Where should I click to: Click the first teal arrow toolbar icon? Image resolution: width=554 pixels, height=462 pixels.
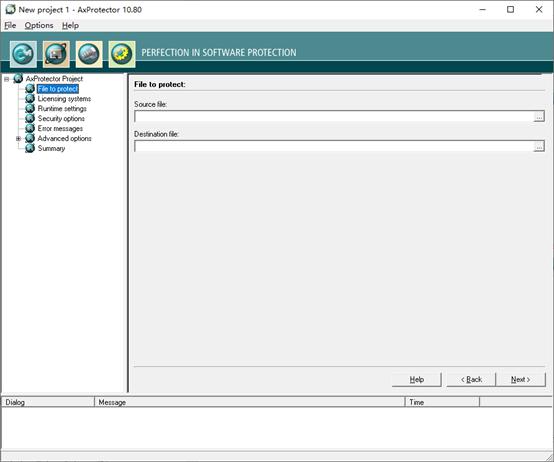[23, 54]
